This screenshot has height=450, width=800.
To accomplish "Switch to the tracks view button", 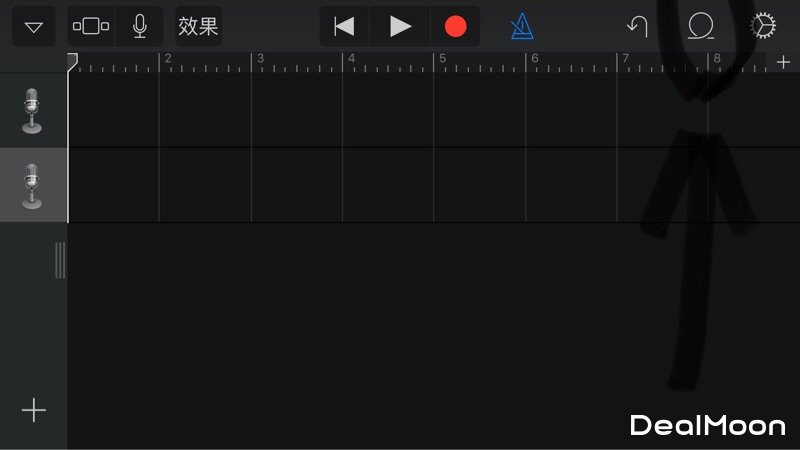I will [x=91, y=26].
